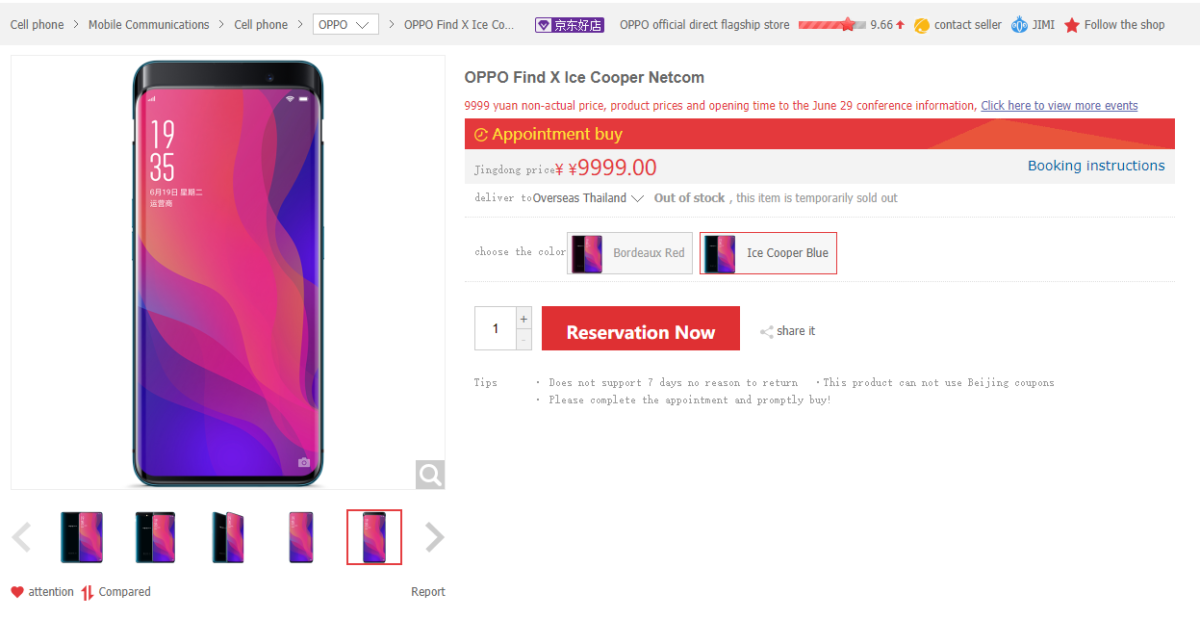The image size is (1200, 619).
Task: Select the Bordeaux Red color option
Action: (630, 253)
